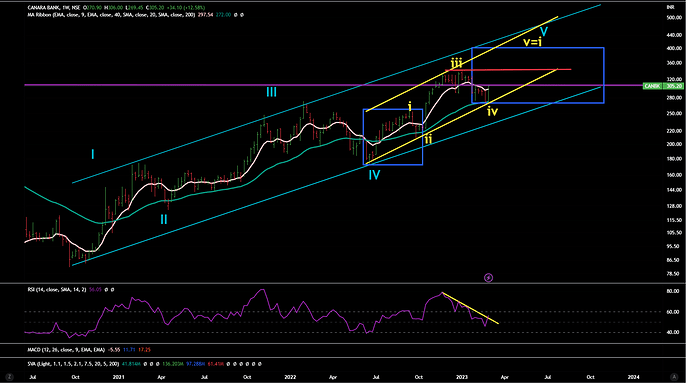Select the cyan wave 'II' label
Viewport: 690px width, 383px height.
coord(164,219)
